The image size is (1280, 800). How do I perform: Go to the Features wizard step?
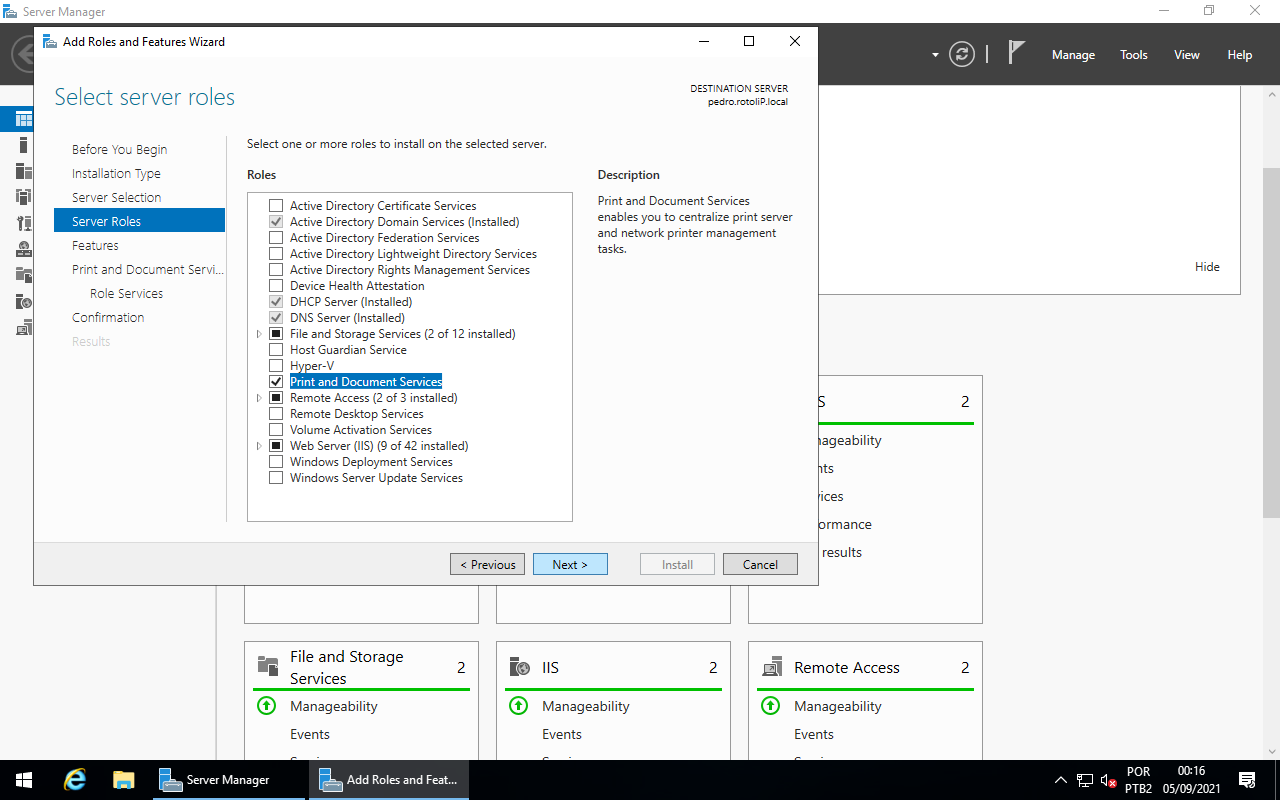pyautogui.click(x=95, y=245)
